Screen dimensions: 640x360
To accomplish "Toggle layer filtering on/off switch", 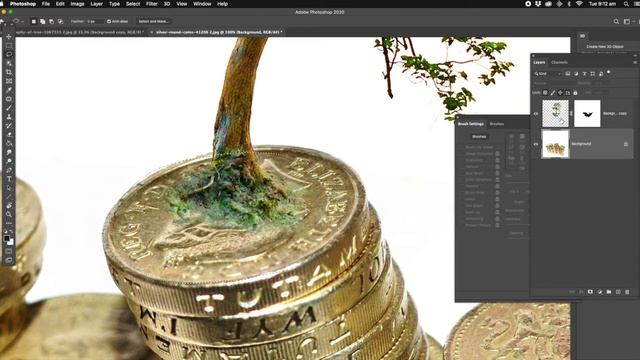I will [609, 73].
